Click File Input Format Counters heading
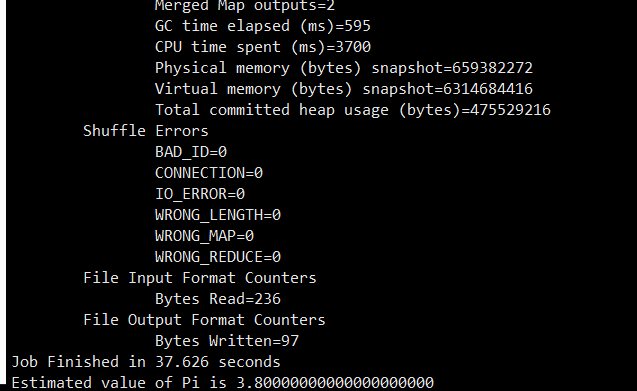This screenshot has width=637, height=391. [x=200, y=278]
